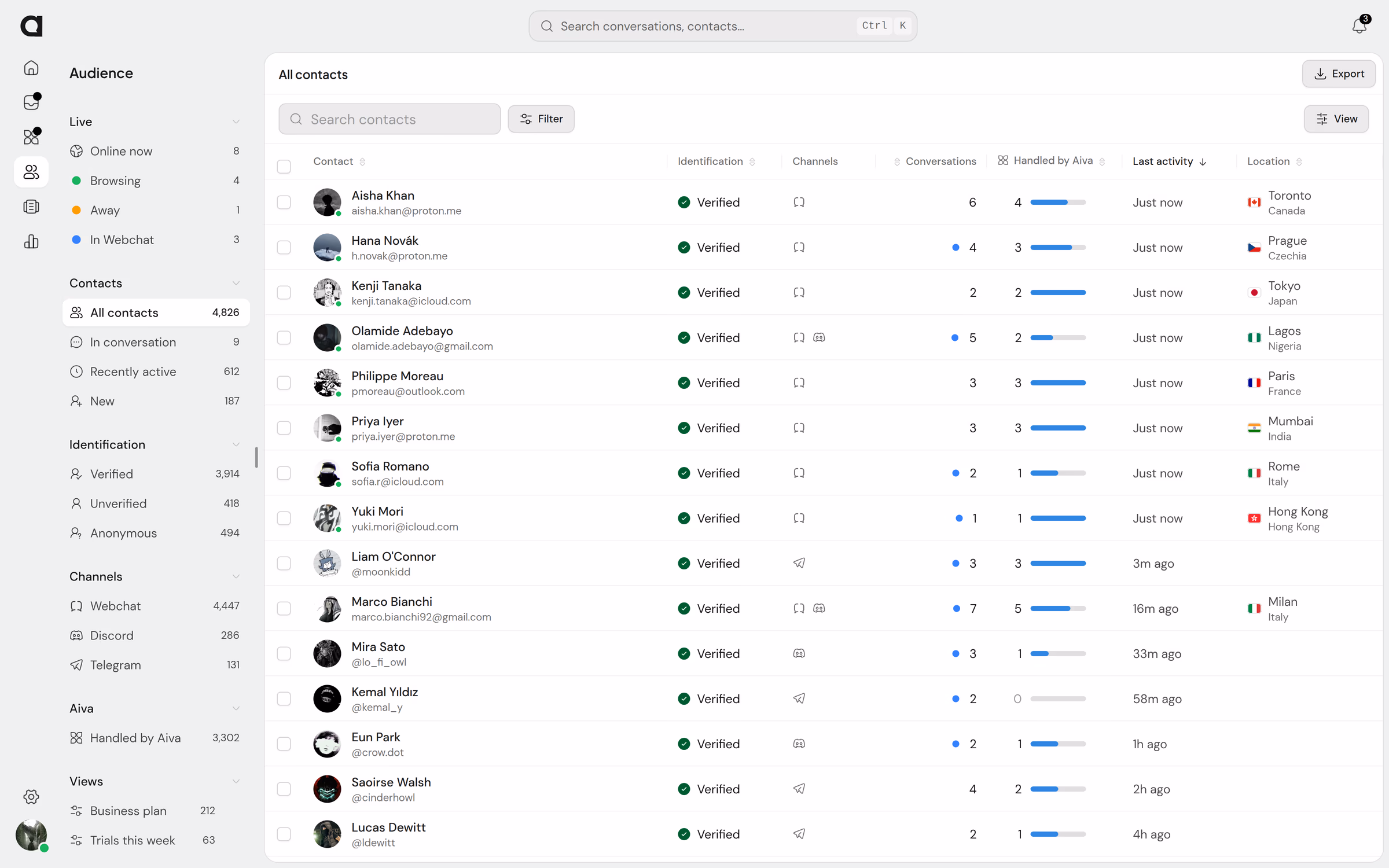
Task: Click Hana Novák's Aiva handled progress bar
Action: pos(1058,248)
